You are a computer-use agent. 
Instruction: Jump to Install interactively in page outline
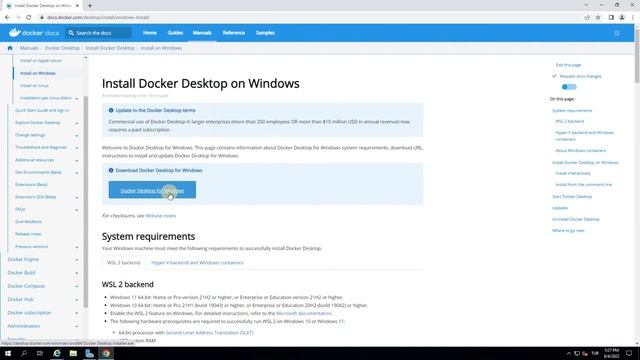click(573, 173)
